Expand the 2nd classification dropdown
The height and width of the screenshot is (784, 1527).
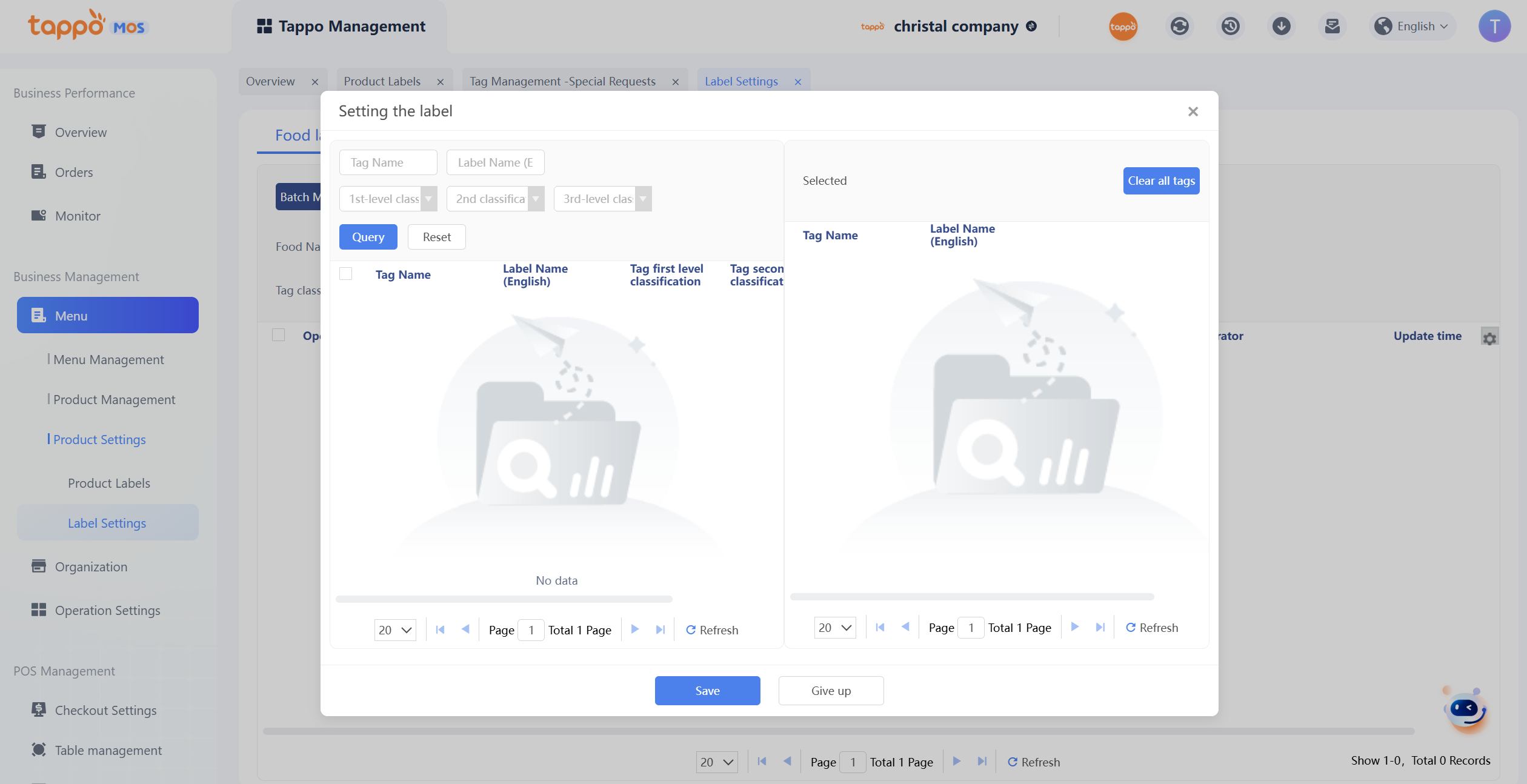coord(495,199)
